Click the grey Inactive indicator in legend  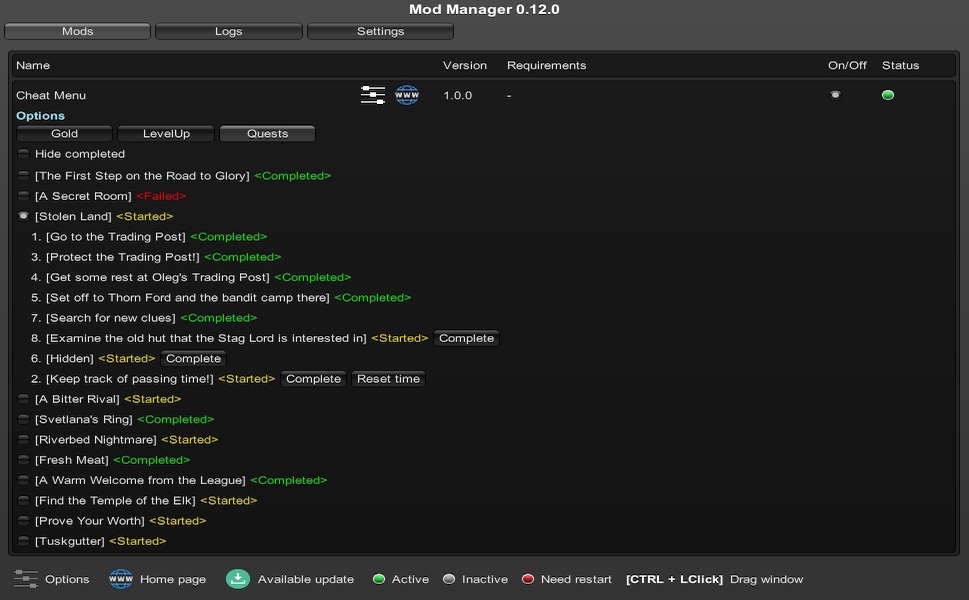[449, 579]
